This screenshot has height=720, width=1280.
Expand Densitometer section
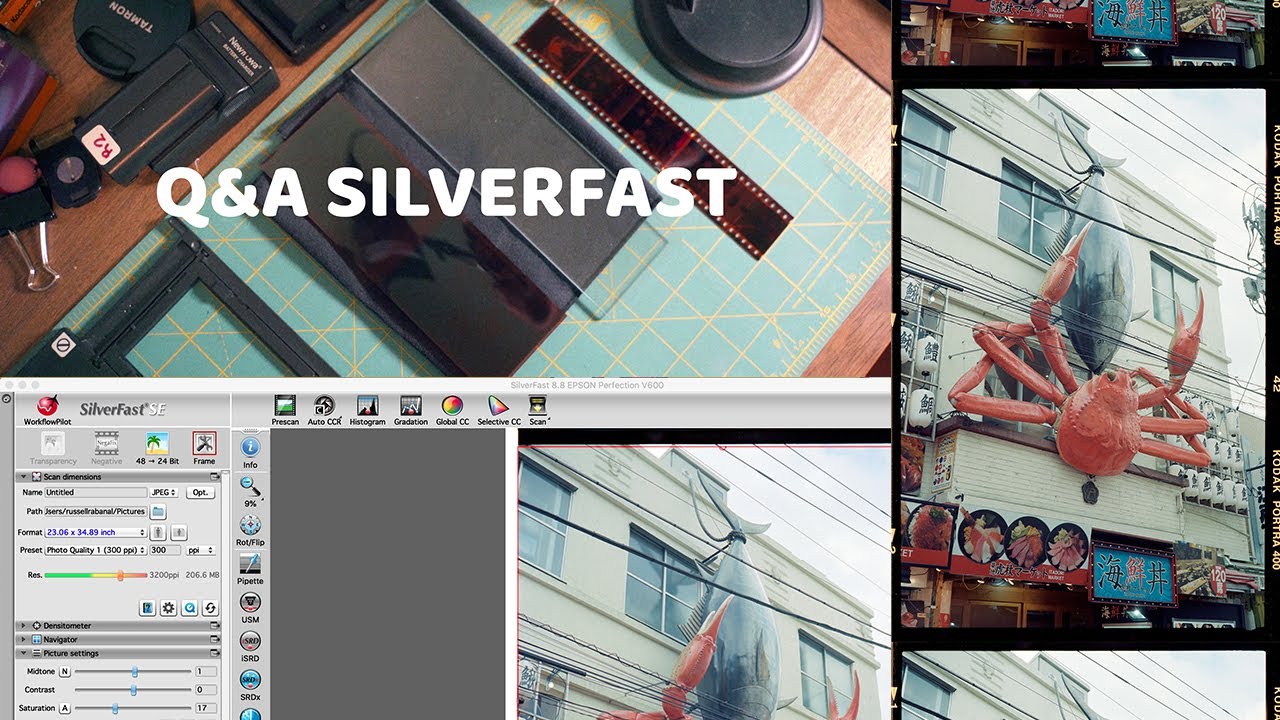point(24,625)
